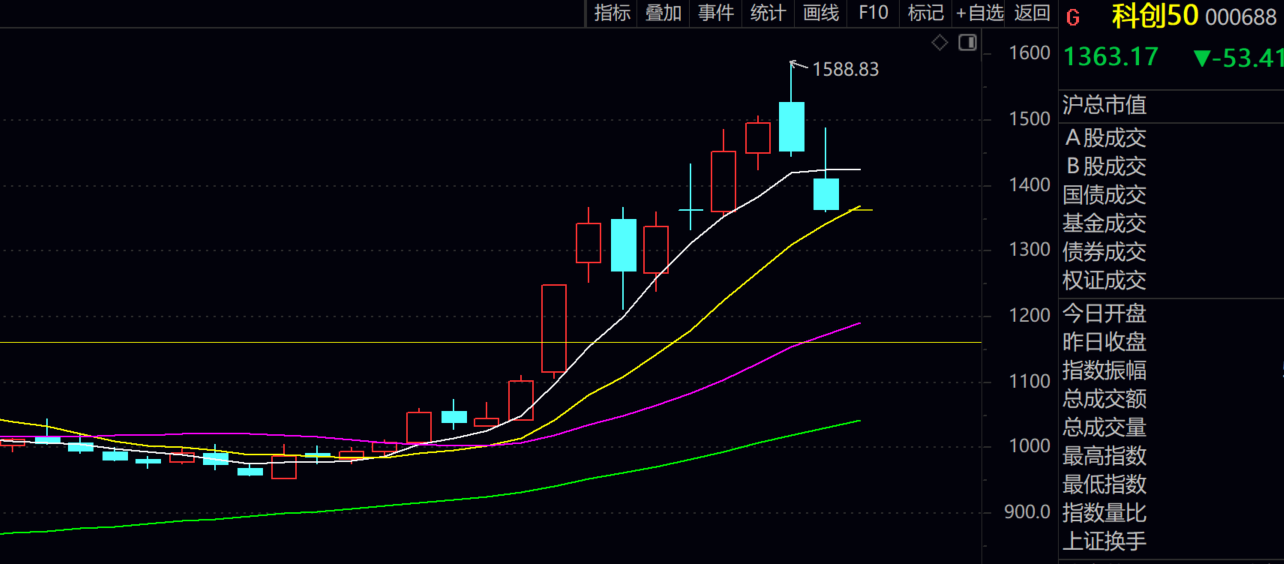Open the 叠加 overlay menu
Viewport: 1284px width, 564px height.
[x=663, y=13]
